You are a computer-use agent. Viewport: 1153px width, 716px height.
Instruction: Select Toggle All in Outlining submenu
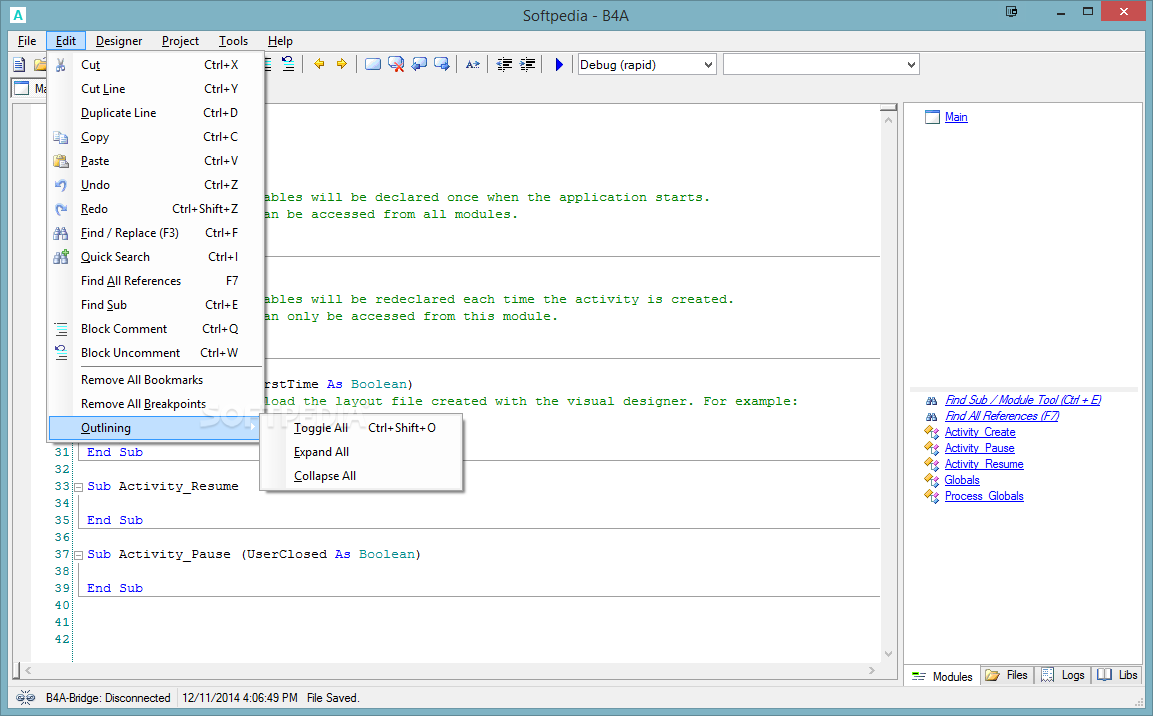pyautogui.click(x=363, y=428)
